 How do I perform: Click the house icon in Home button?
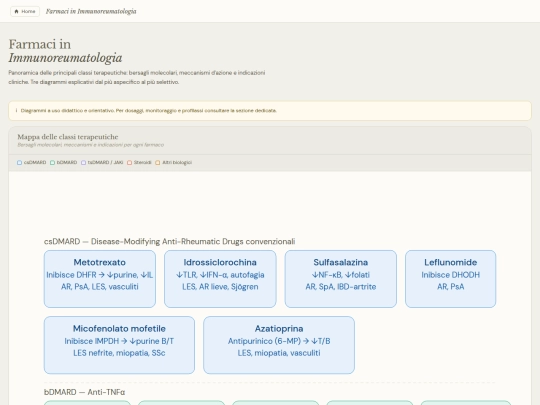pyautogui.click(x=16, y=11)
